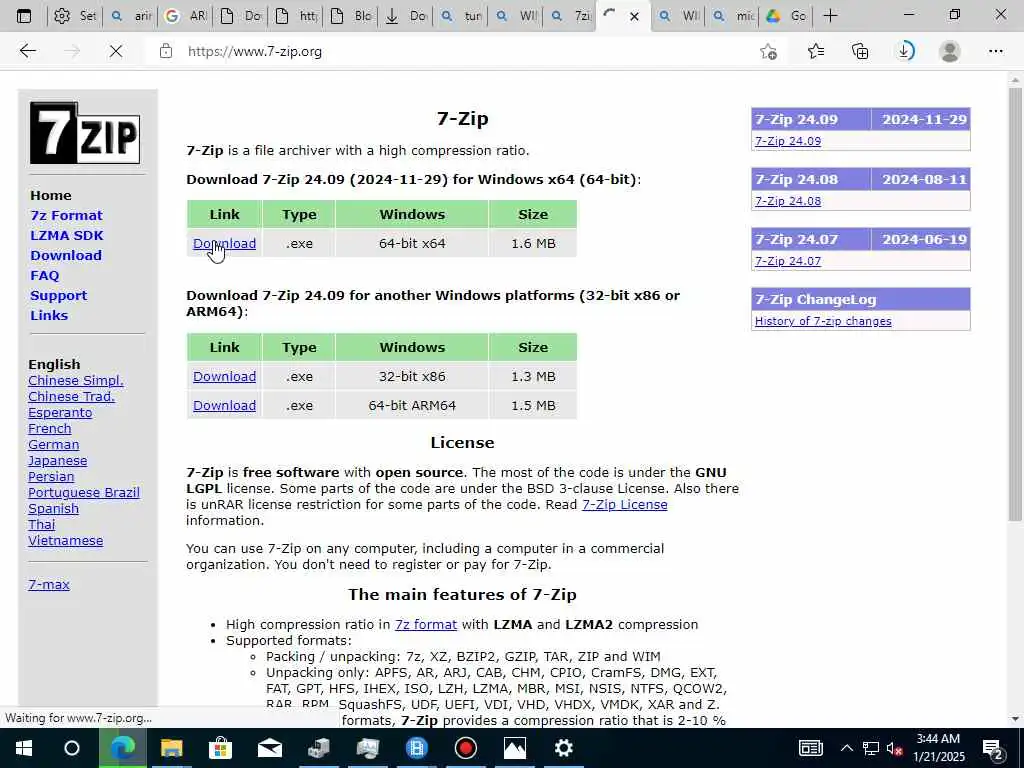The height and width of the screenshot is (768, 1024).
Task: Show the browser Downloads panel
Action: pos(905,51)
